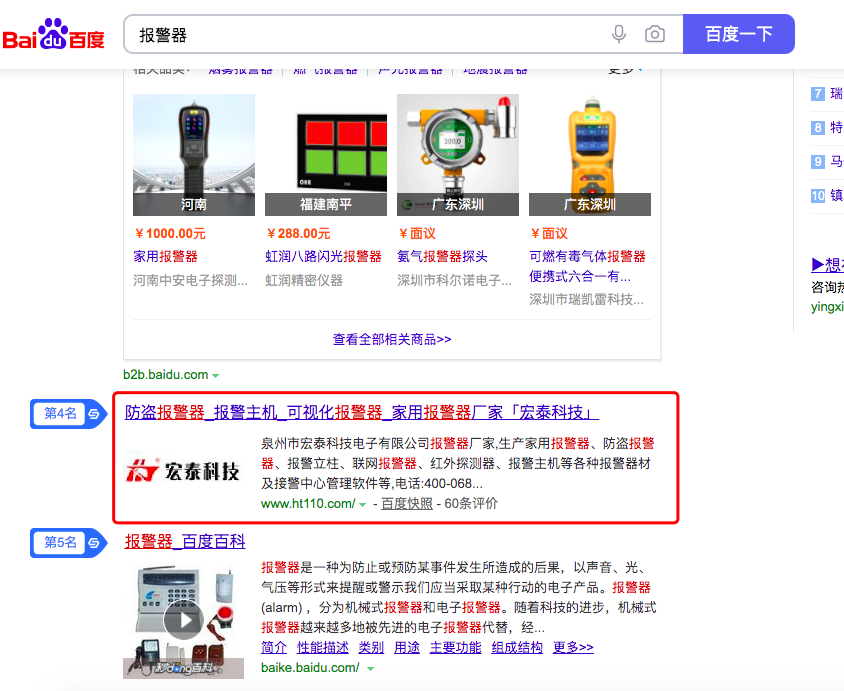Expand the b2b.baidu.com dropdown arrow

point(216,376)
